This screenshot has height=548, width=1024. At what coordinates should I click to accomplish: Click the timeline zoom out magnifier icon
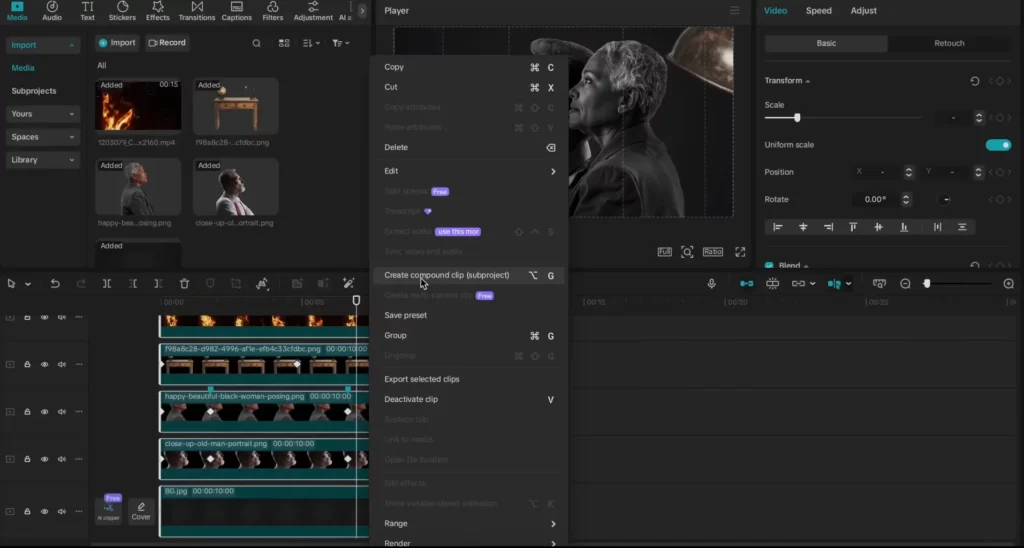pos(905,283)
